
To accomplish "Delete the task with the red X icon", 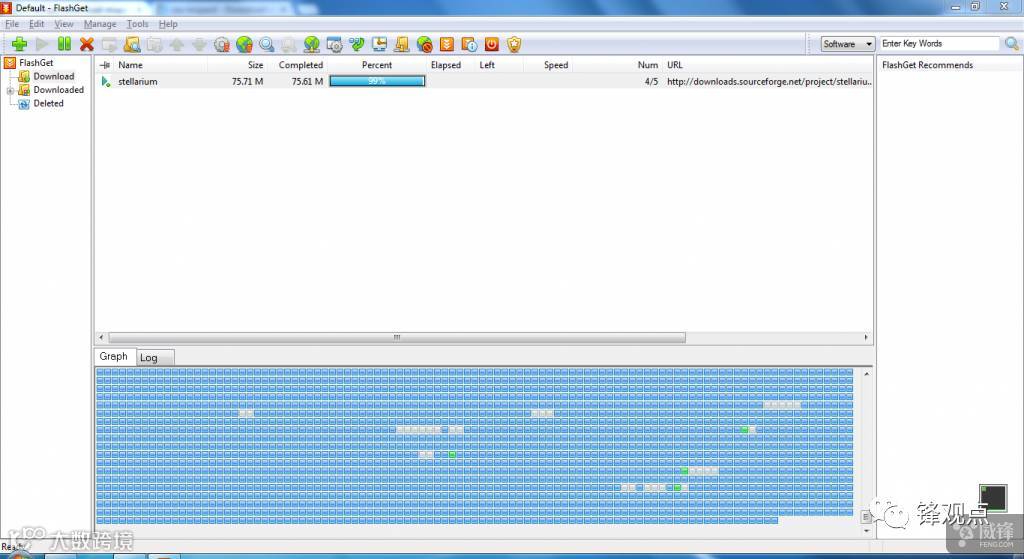I will coord(86,44).
